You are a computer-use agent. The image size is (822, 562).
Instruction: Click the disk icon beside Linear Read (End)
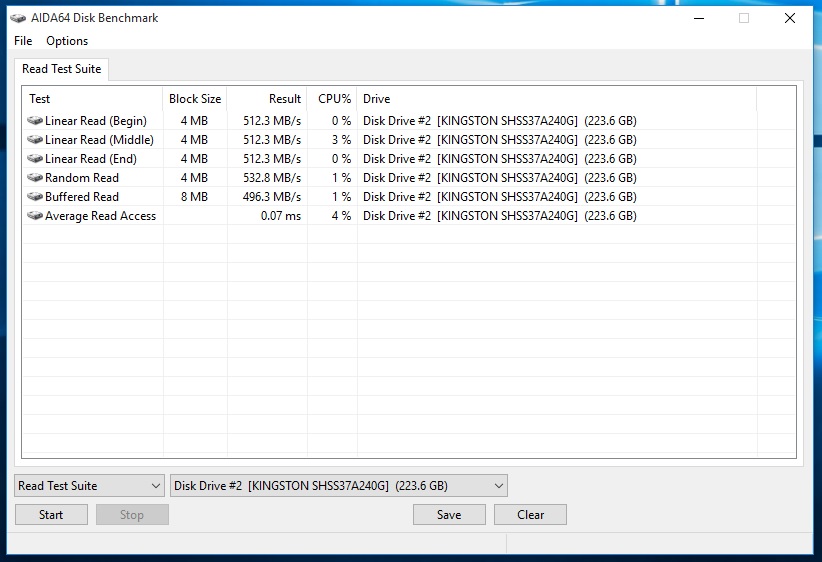pyautogui.click(x=35, y=158)
